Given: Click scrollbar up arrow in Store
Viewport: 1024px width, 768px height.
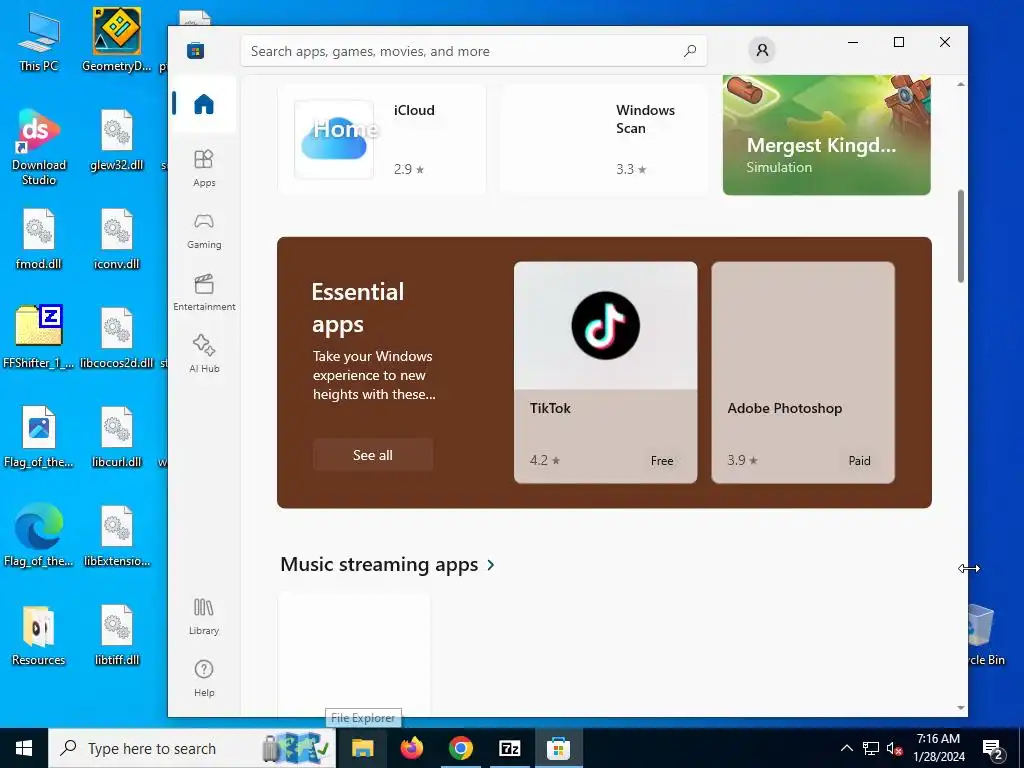Looking at the screenshot, I should coord(960,84).
